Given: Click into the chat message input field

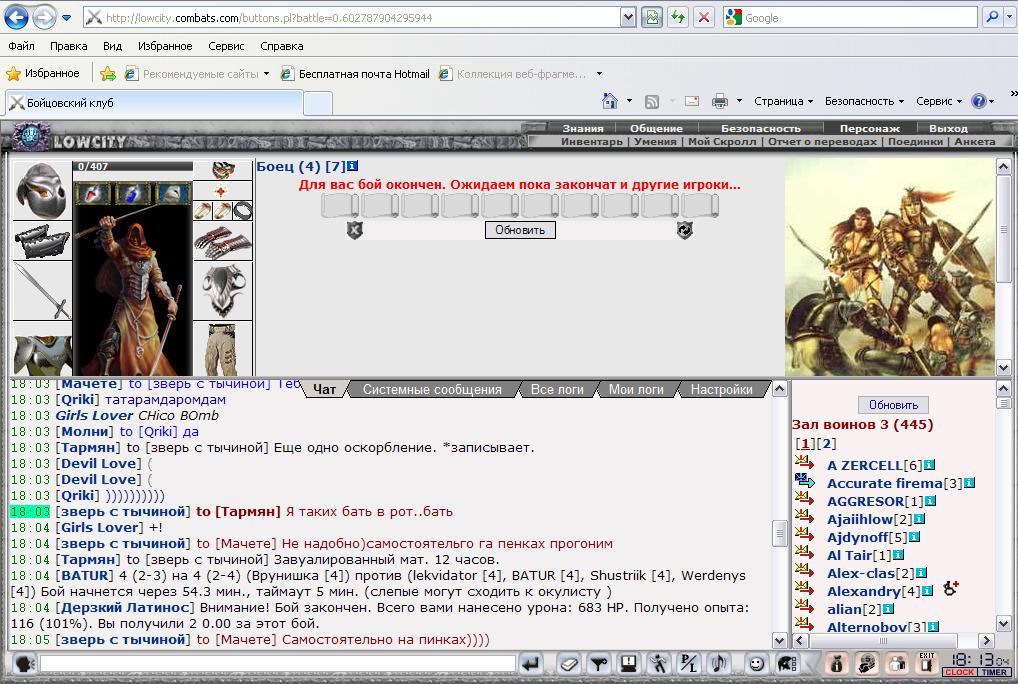Looking at the screenshot, I should tap(278, 663).
